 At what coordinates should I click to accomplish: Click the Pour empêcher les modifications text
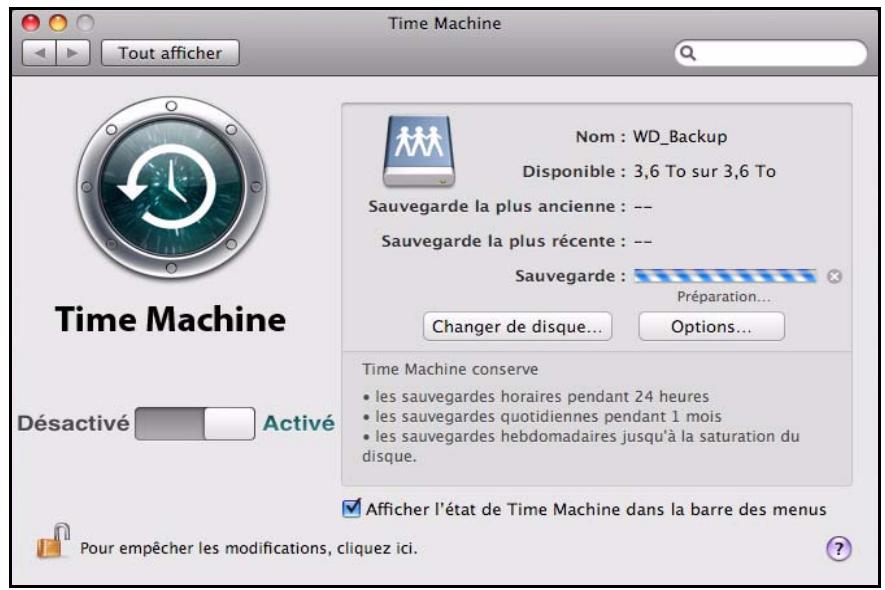point(249,548)
